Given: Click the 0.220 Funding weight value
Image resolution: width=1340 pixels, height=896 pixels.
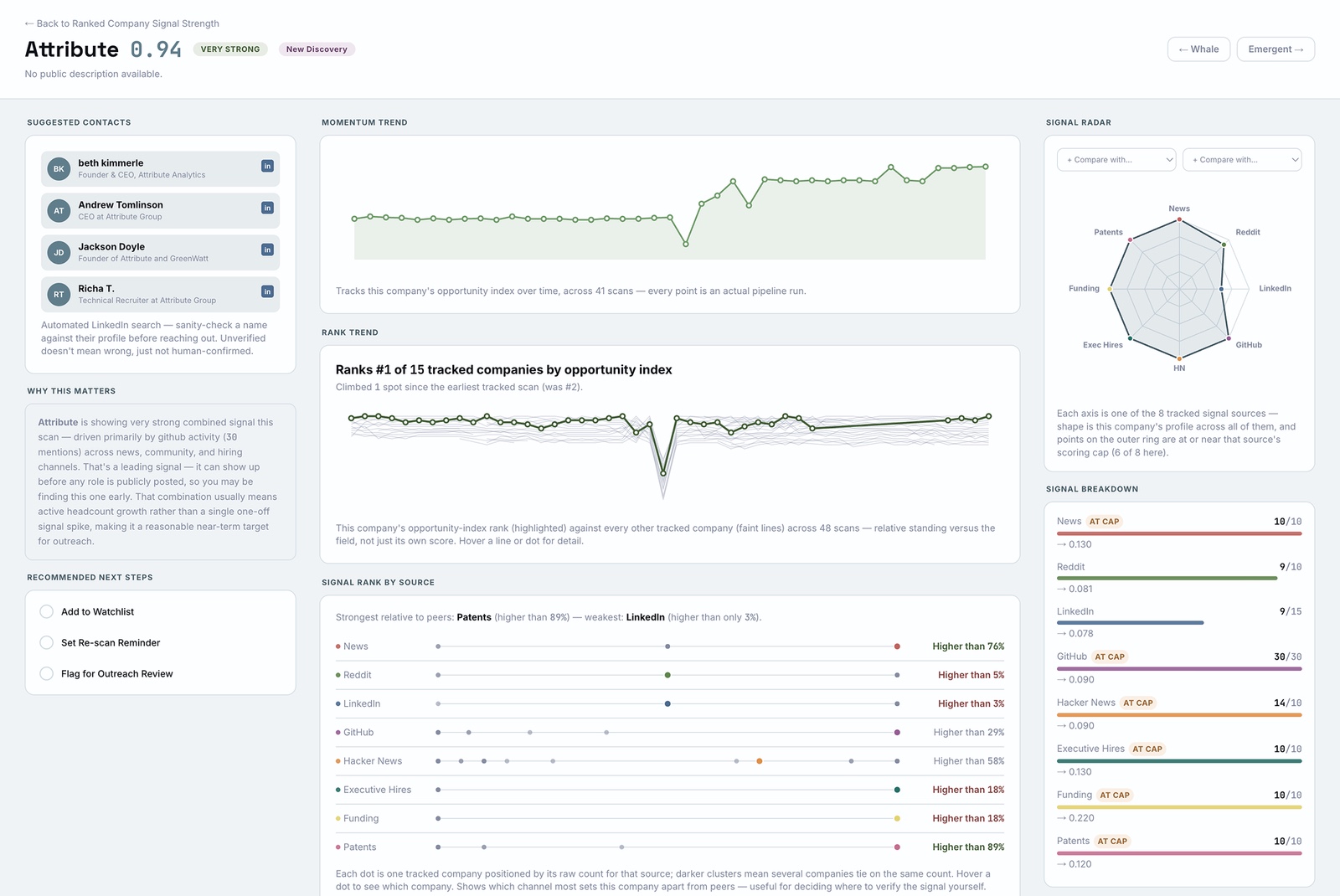Looking at the screenshot, I should pyautogui.click(x=1081, y=818).
